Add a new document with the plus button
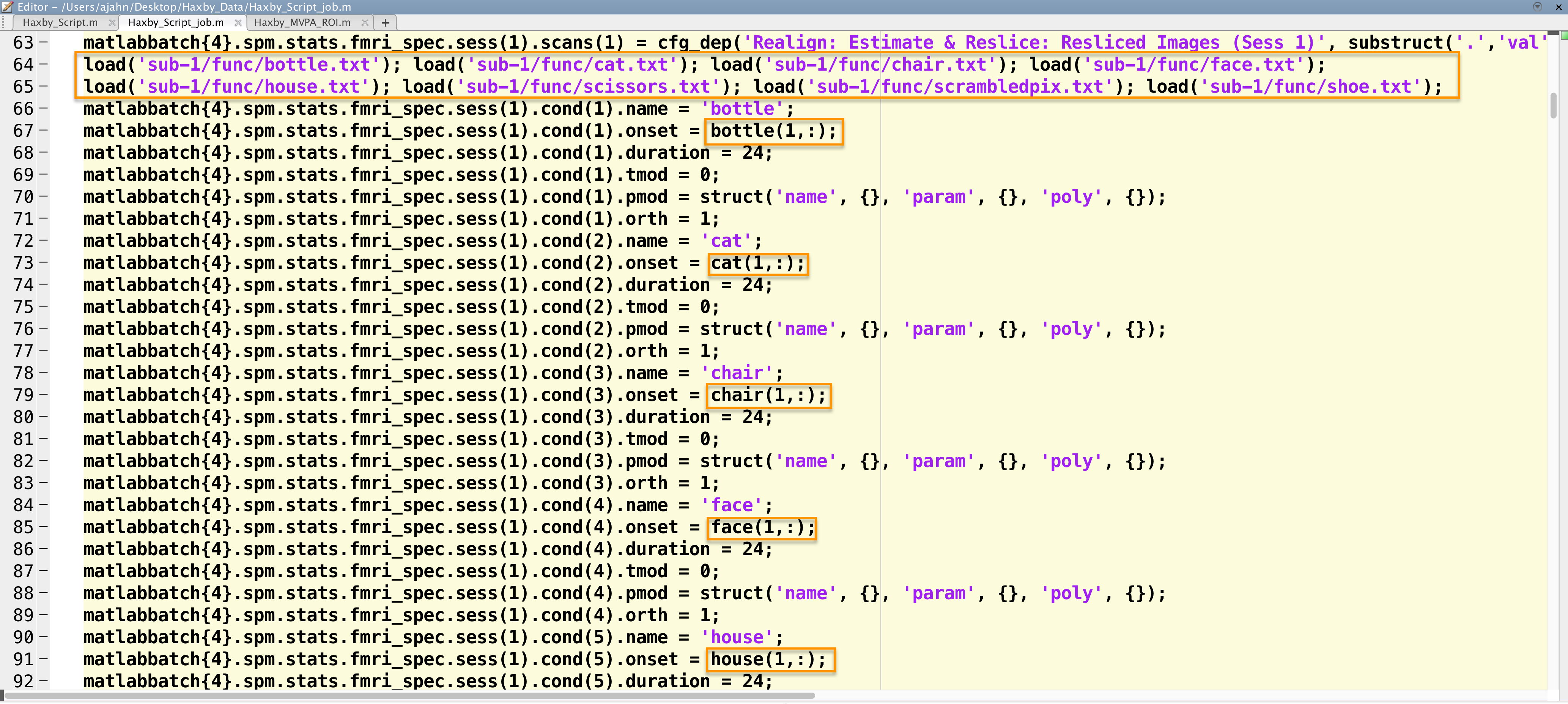 [x=385, y=22]
